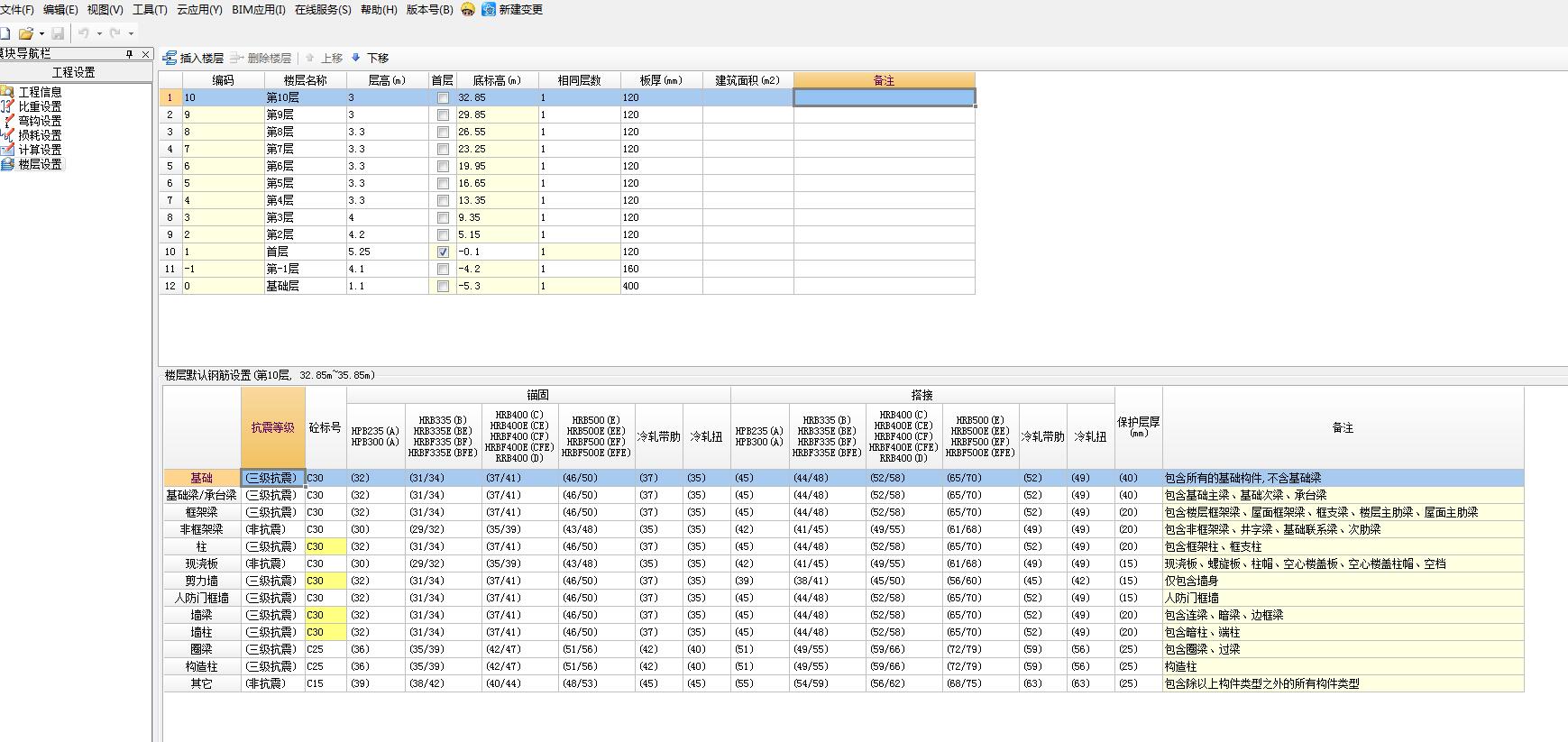Toggle 首层 checkbox for 第8层

point(443,132)
